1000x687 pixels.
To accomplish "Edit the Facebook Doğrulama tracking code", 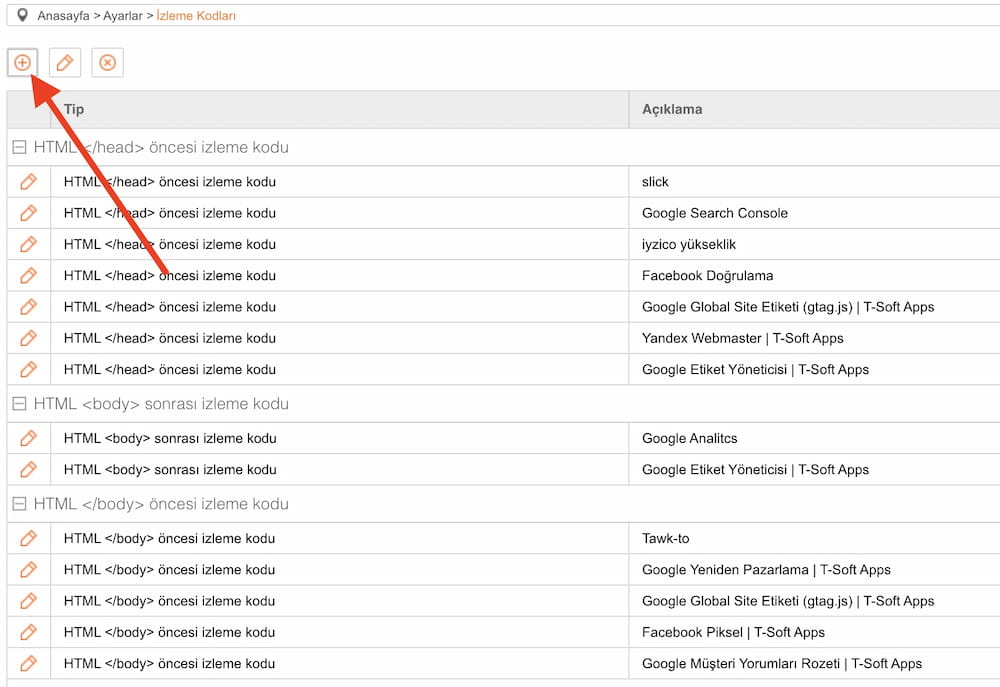I will [28, 275].
